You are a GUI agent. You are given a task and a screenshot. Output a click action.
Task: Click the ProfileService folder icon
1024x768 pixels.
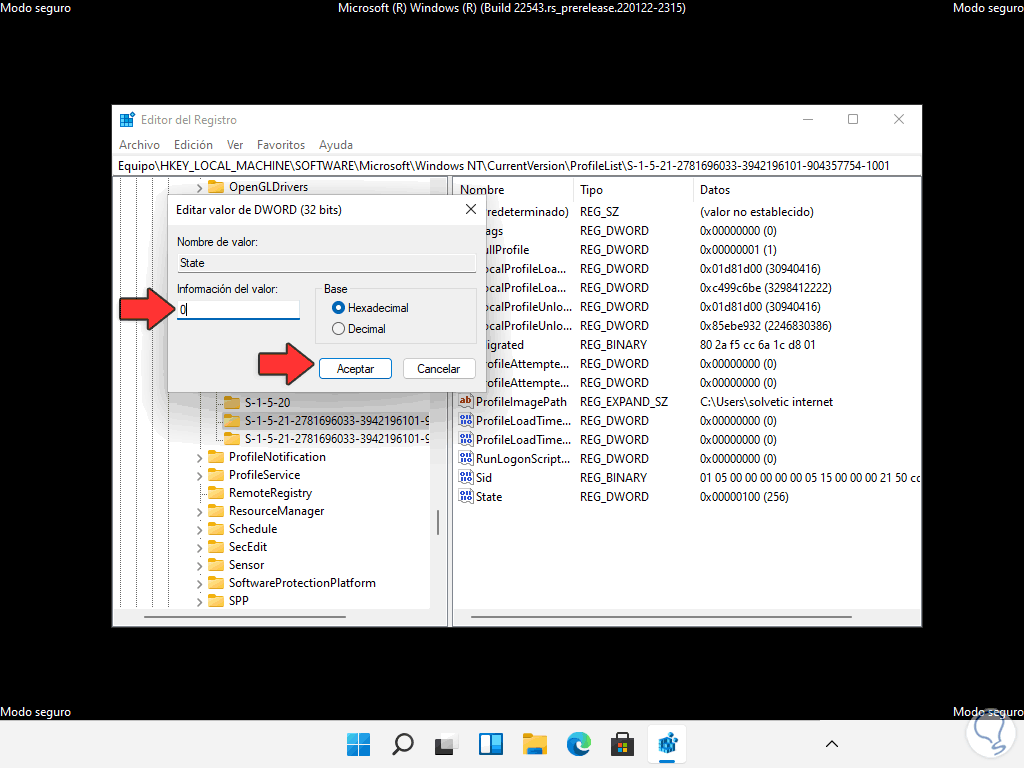point(216,475)
